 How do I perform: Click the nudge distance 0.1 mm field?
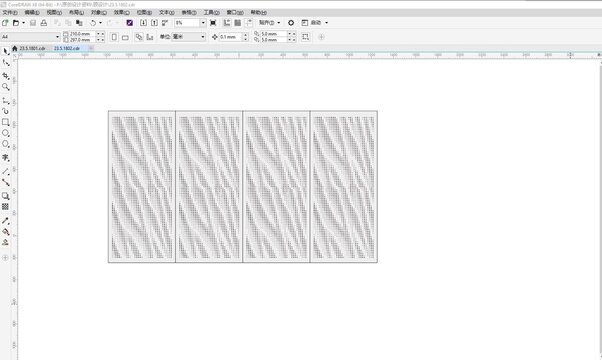point(230,37)
